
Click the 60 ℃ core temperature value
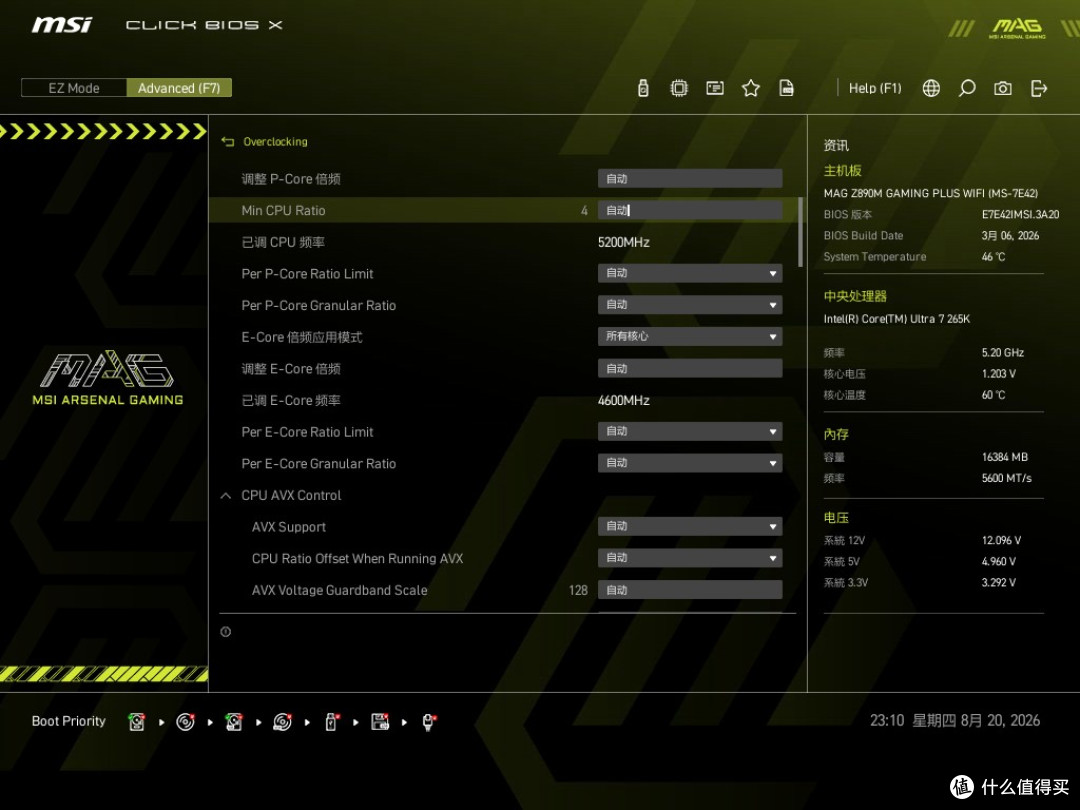tap(993, 395)
